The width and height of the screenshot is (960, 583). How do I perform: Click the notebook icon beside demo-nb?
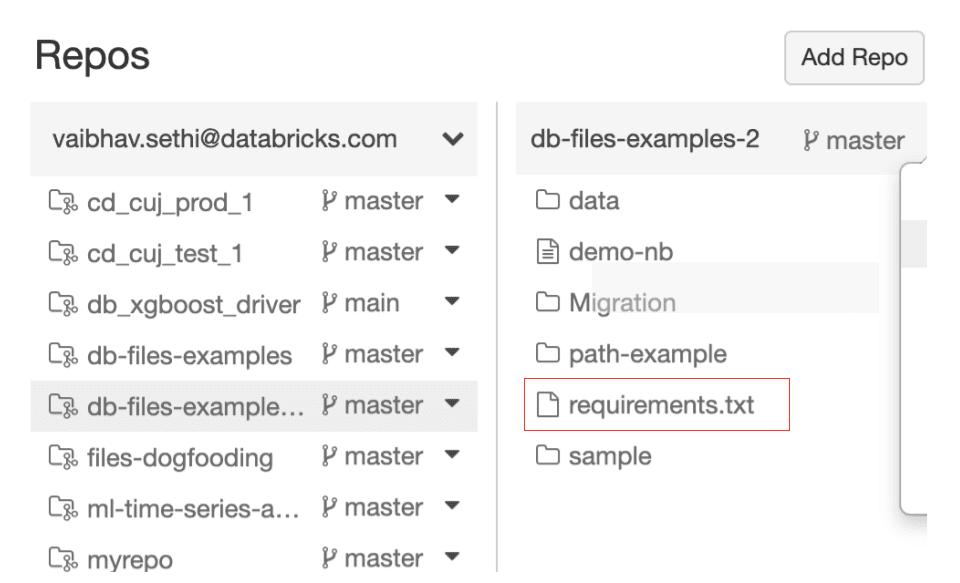pos(547,252)
